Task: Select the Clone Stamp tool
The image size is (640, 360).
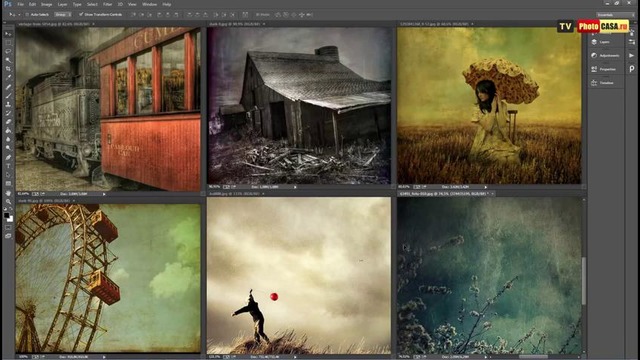Action: [x=8, y=104]
